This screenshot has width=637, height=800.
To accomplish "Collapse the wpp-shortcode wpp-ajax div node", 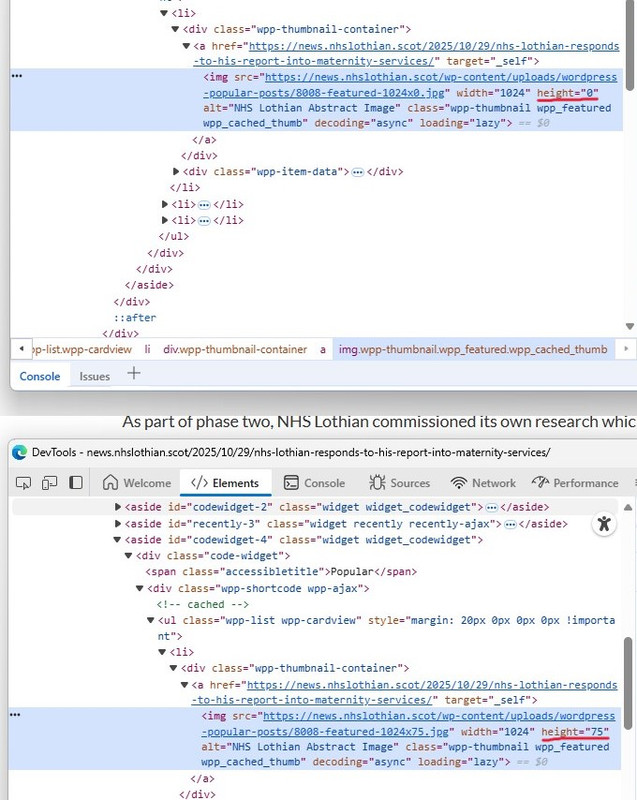I will tap(139, 588).
